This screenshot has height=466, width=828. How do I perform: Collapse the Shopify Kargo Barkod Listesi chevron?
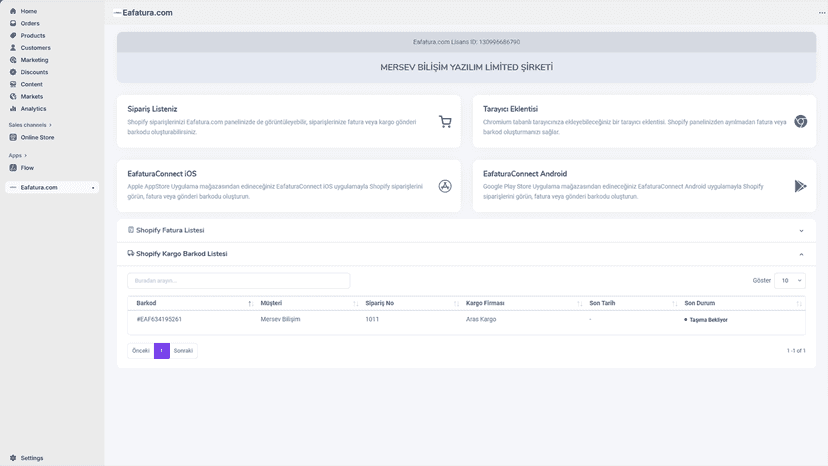pyautogui.click(x=801, y=254)
